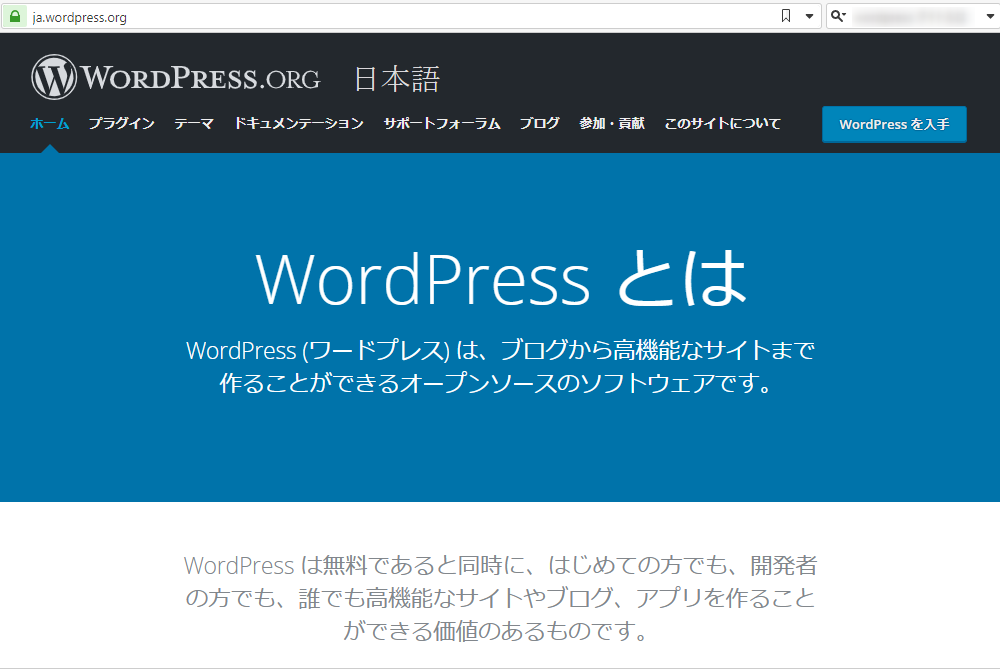
Task: Select 参加・貢献 in the nav bar
Action: coord(611,124)
